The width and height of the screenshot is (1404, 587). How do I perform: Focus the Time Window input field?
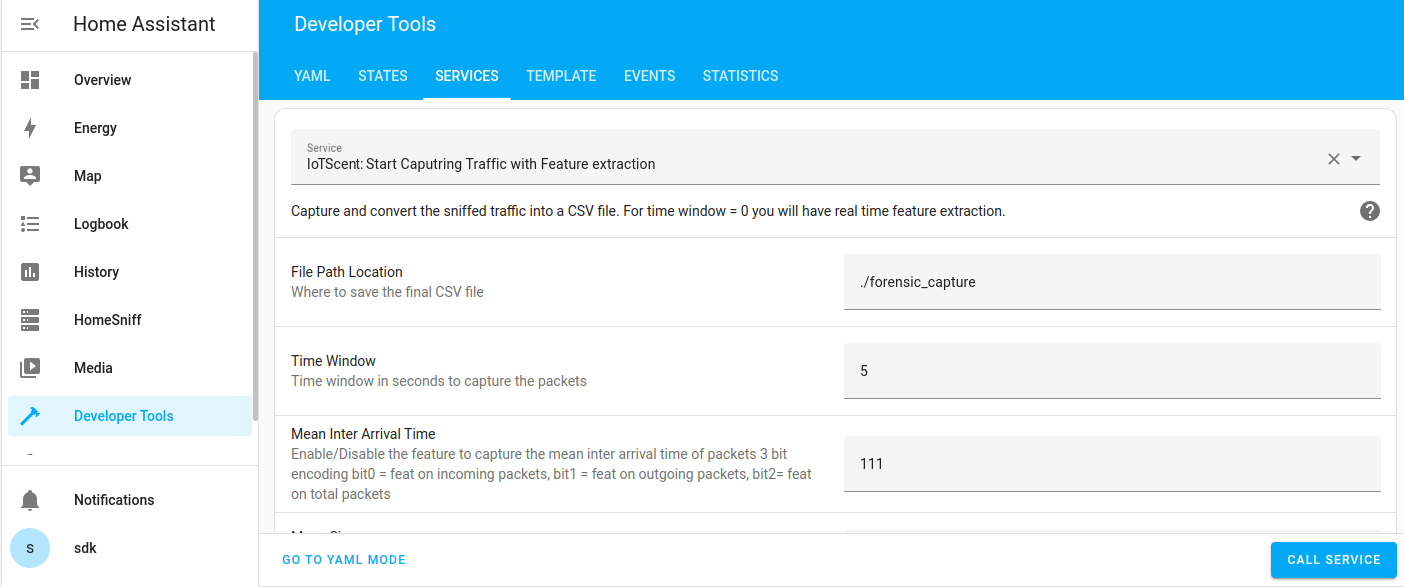tap(1112, 371)
